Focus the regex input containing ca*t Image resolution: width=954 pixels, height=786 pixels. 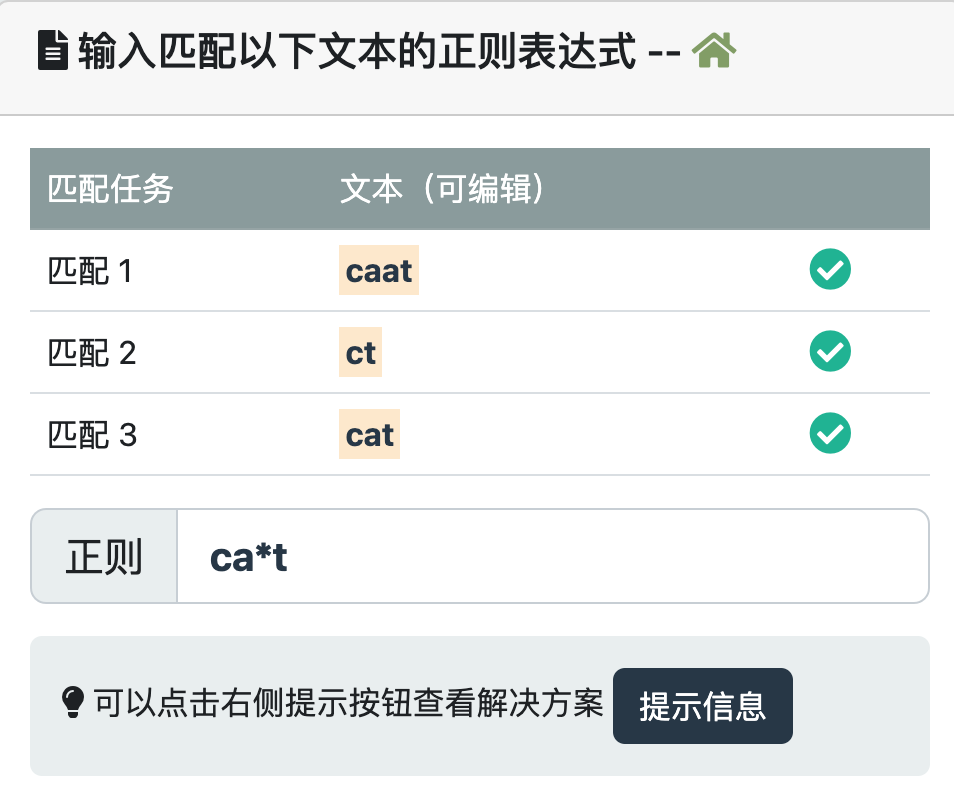[x=552, y=557]
